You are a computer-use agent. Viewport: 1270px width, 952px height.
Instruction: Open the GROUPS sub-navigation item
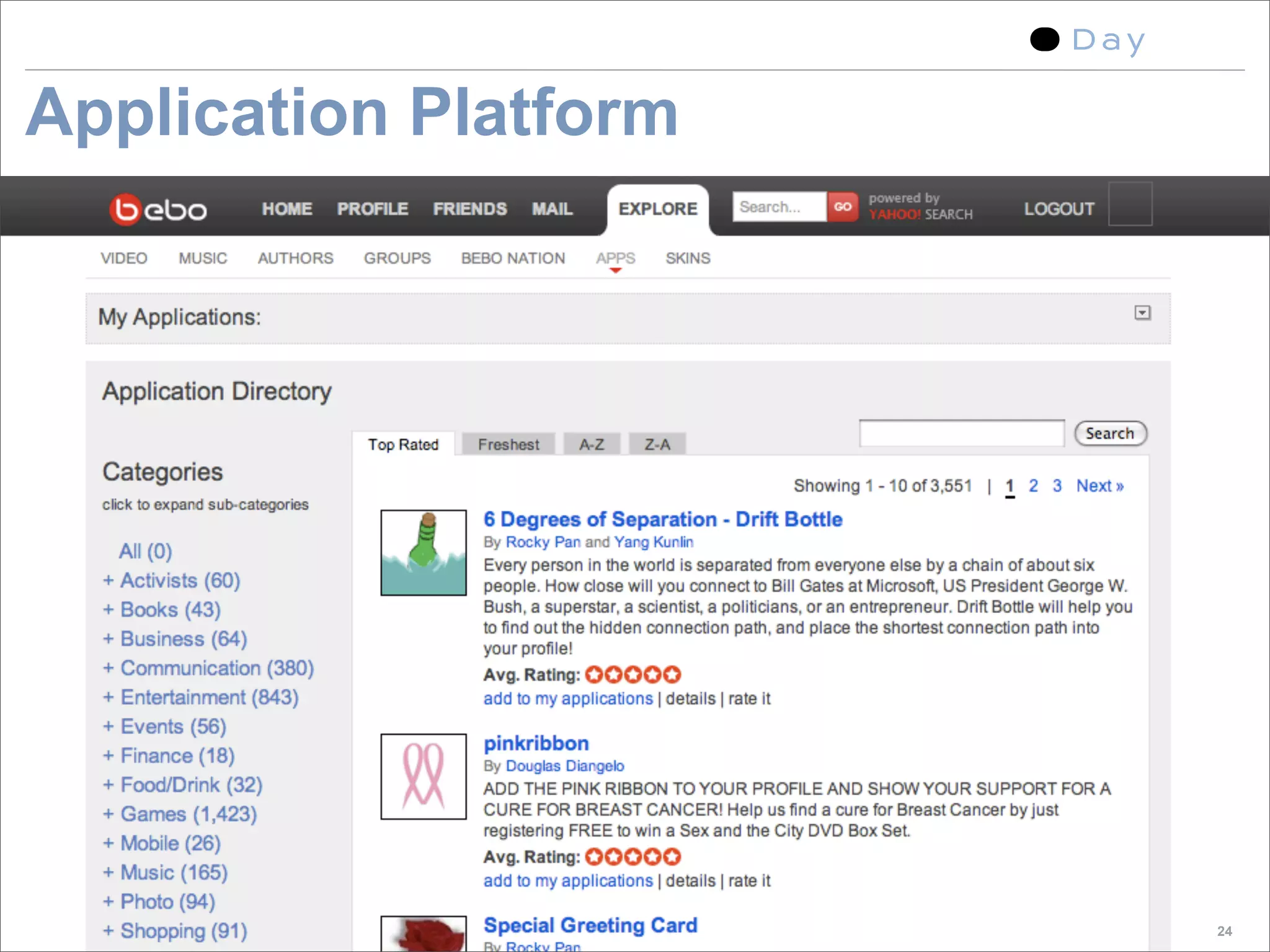(397, 258)
